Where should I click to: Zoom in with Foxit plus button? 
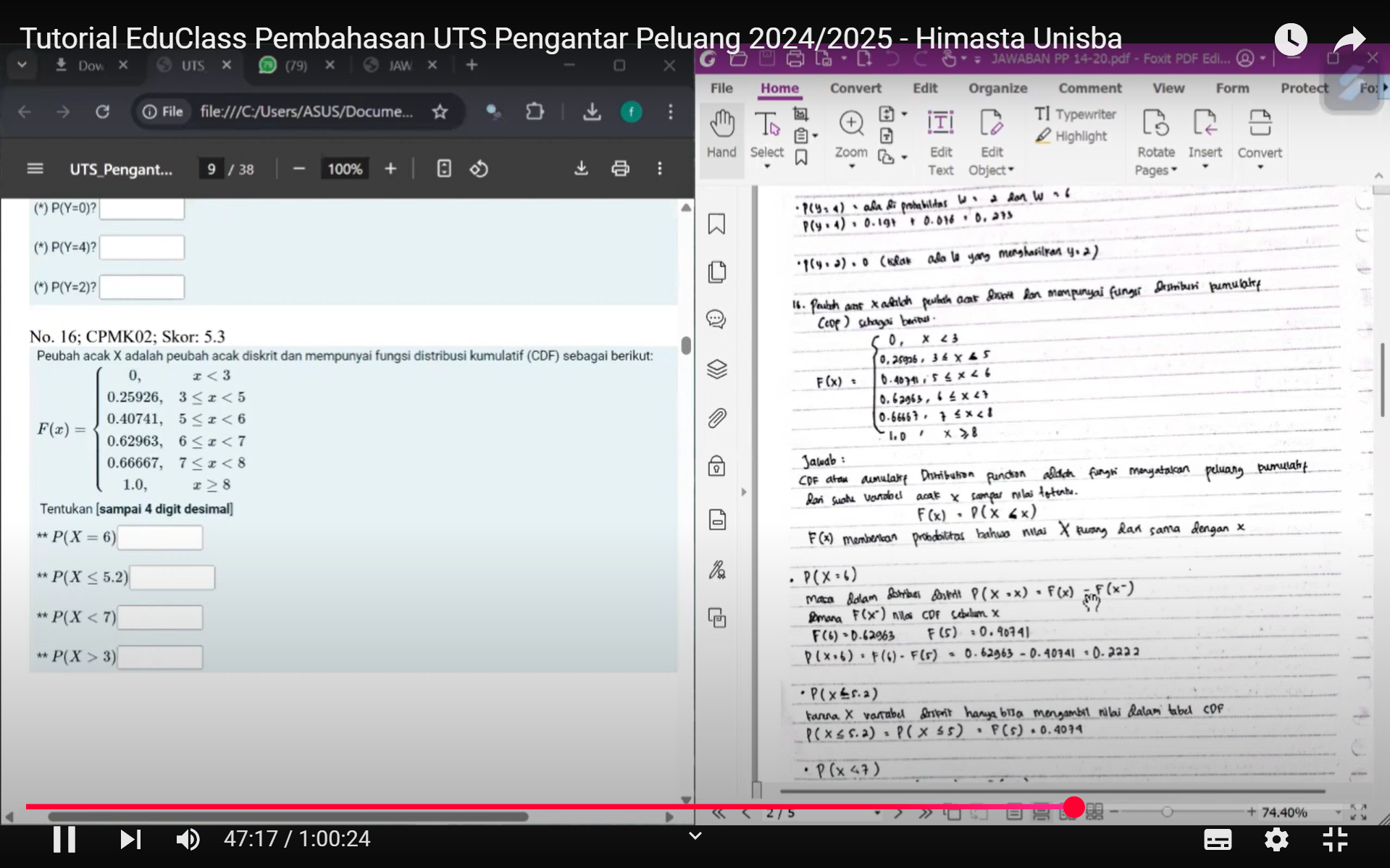pyautogui.click(x=1252, y=812)
